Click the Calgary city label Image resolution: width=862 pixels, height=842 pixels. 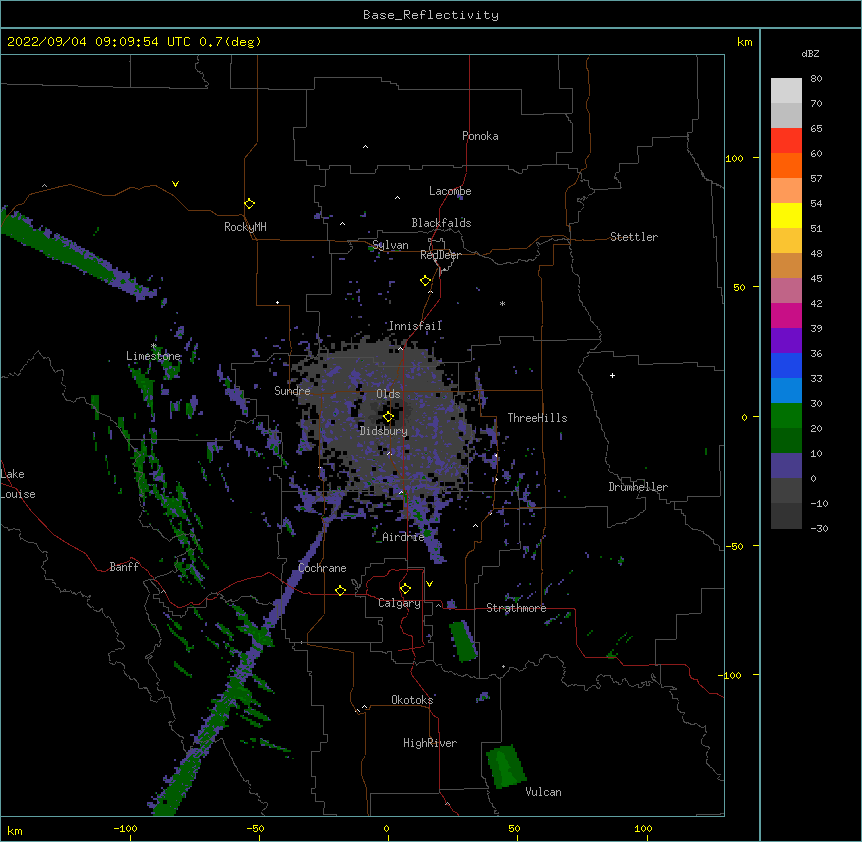[x=399, y=603]
